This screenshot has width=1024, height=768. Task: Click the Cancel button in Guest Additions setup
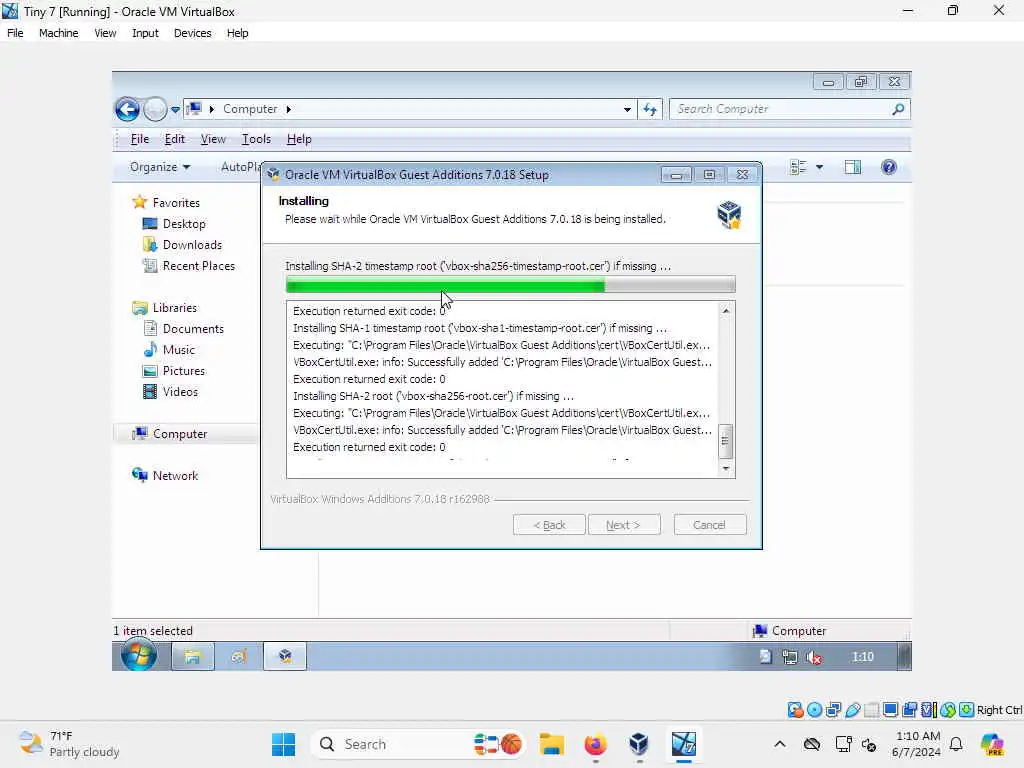pyautogui.click(x=709, y=525)
